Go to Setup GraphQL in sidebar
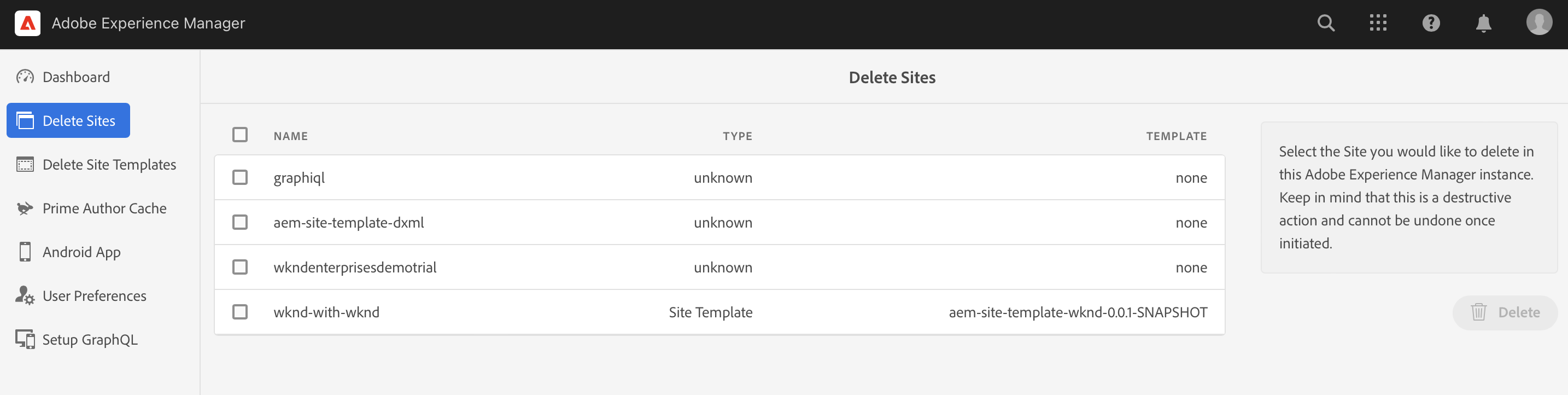Viewport: 1568px width, 395px height. [x=90, y=340]
